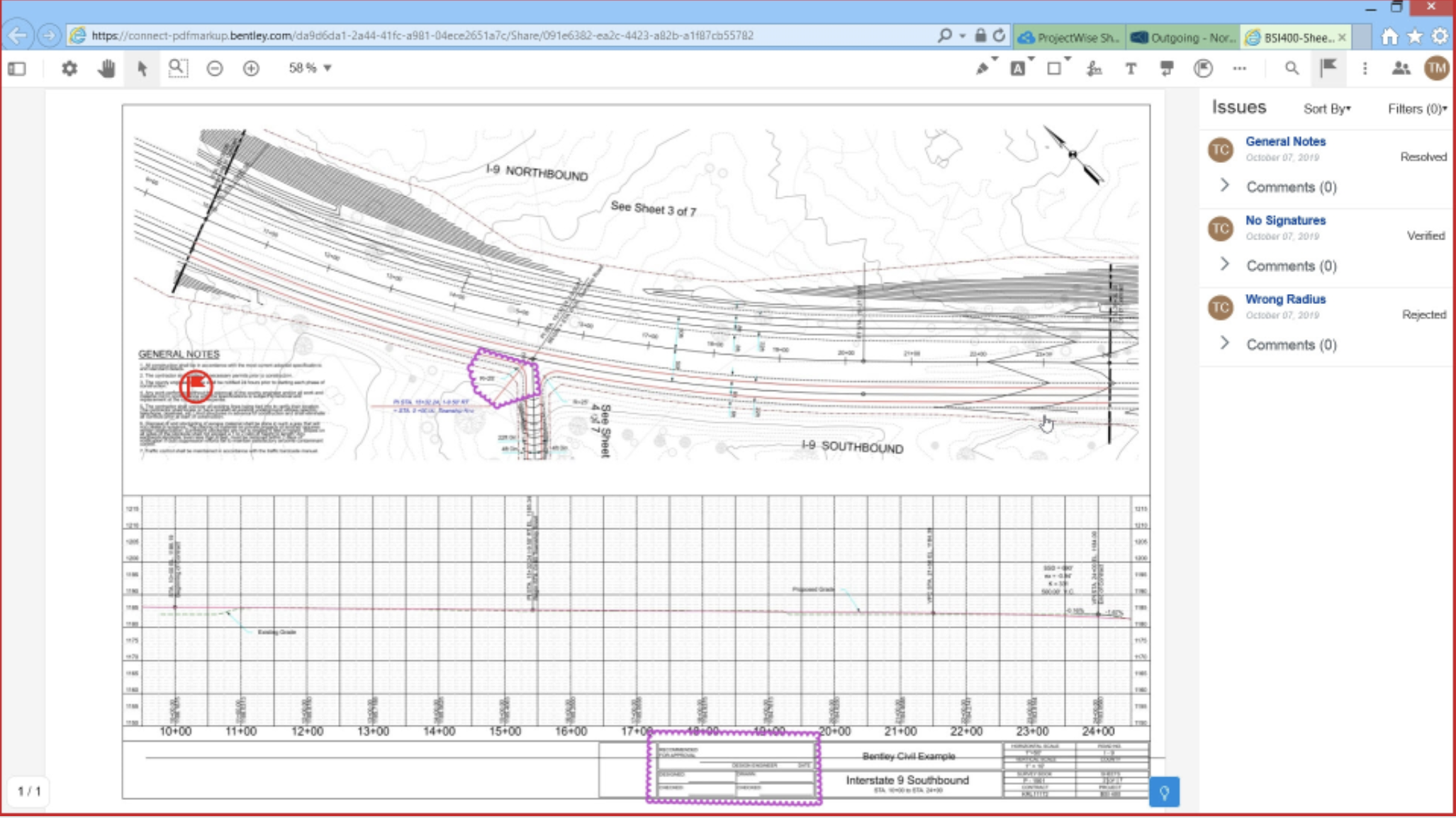Open search magnifier in viewer toolbar

pyautogui.click(x=1292, y=69)
